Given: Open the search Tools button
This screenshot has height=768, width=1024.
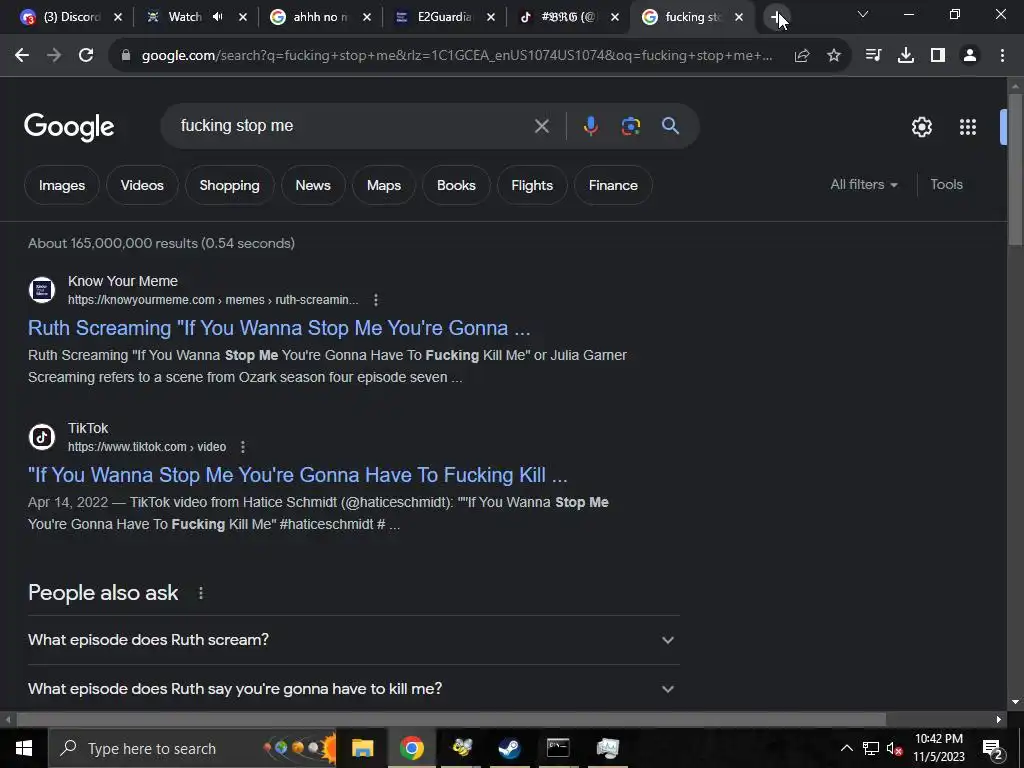Looking at the screenshot, I should [946, 185].
